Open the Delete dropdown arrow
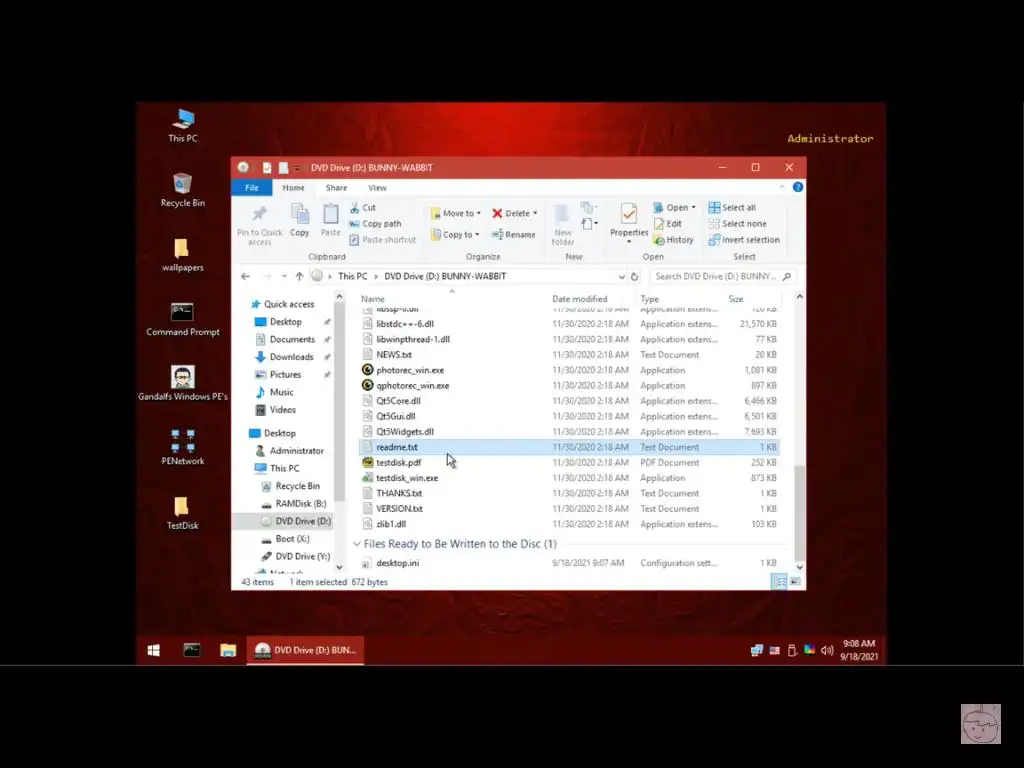 click(x=535, y=213)
